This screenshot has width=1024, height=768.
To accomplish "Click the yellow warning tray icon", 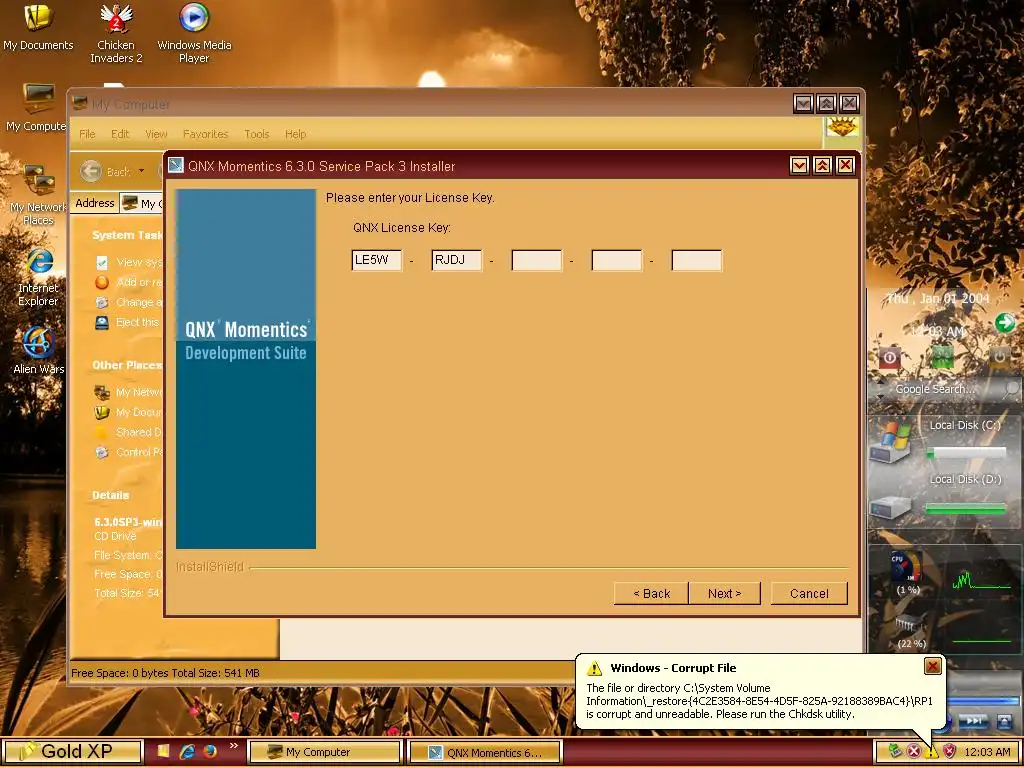I will click(x=931, y=752).
